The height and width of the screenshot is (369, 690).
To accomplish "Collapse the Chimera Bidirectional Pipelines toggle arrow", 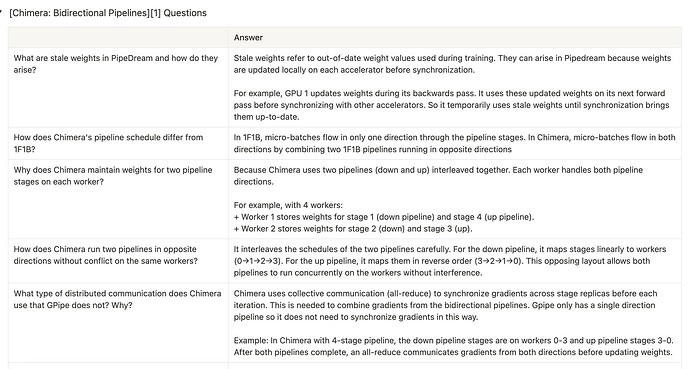I will [x=1, y=12].
